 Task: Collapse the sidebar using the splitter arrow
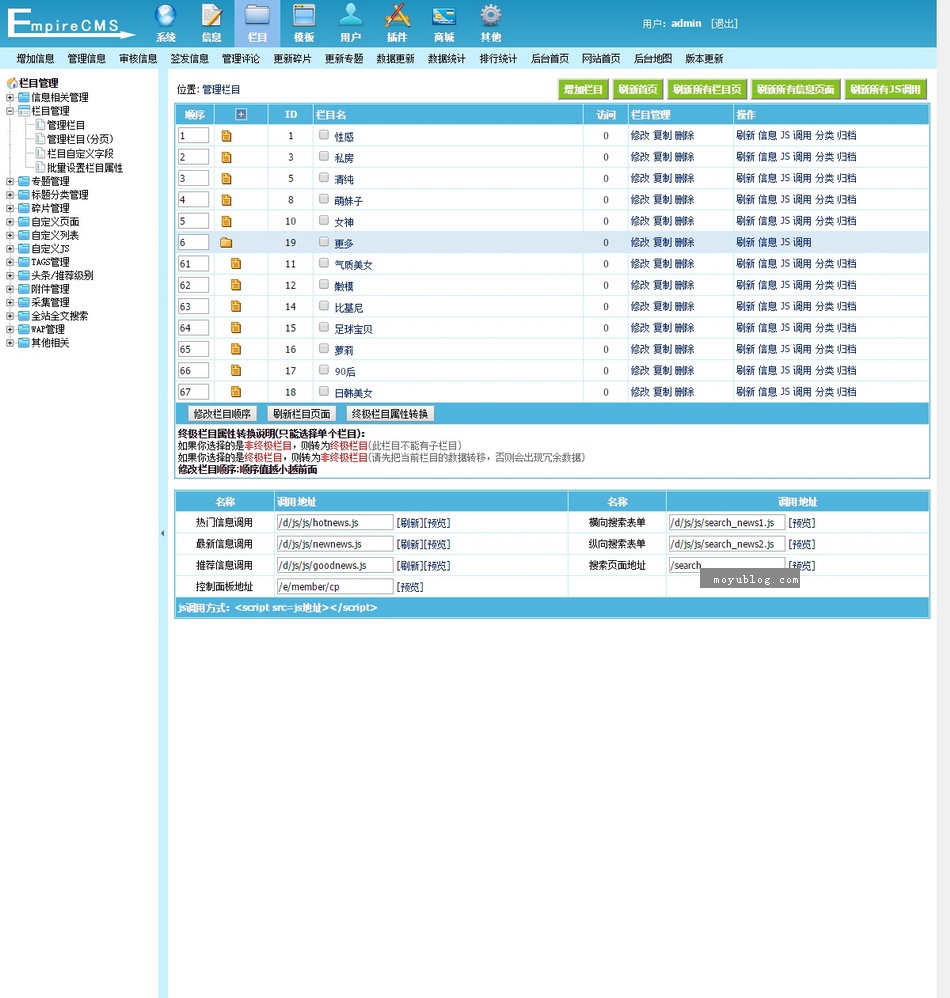pyautogui.click(x=162, y=533)
